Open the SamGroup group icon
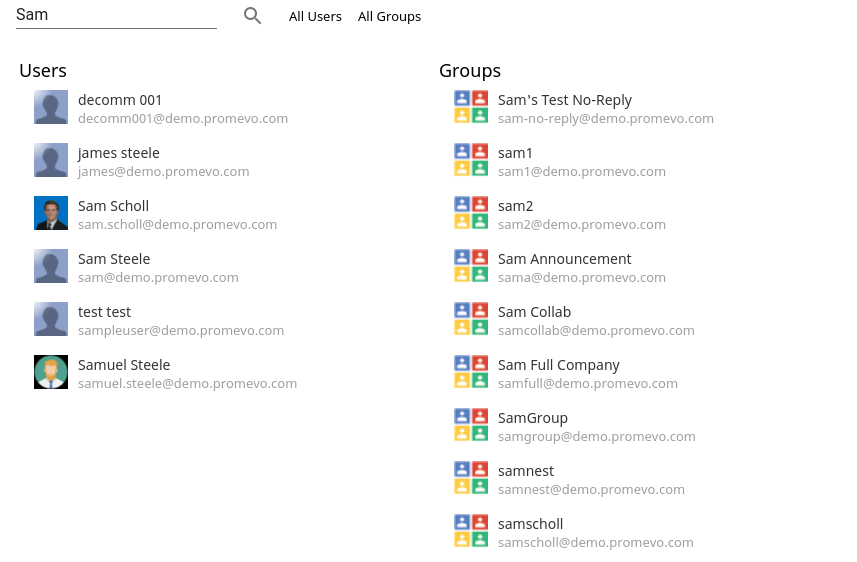Image resolution: width=857 pixels, height=562 pixels. tap(471, 425)
